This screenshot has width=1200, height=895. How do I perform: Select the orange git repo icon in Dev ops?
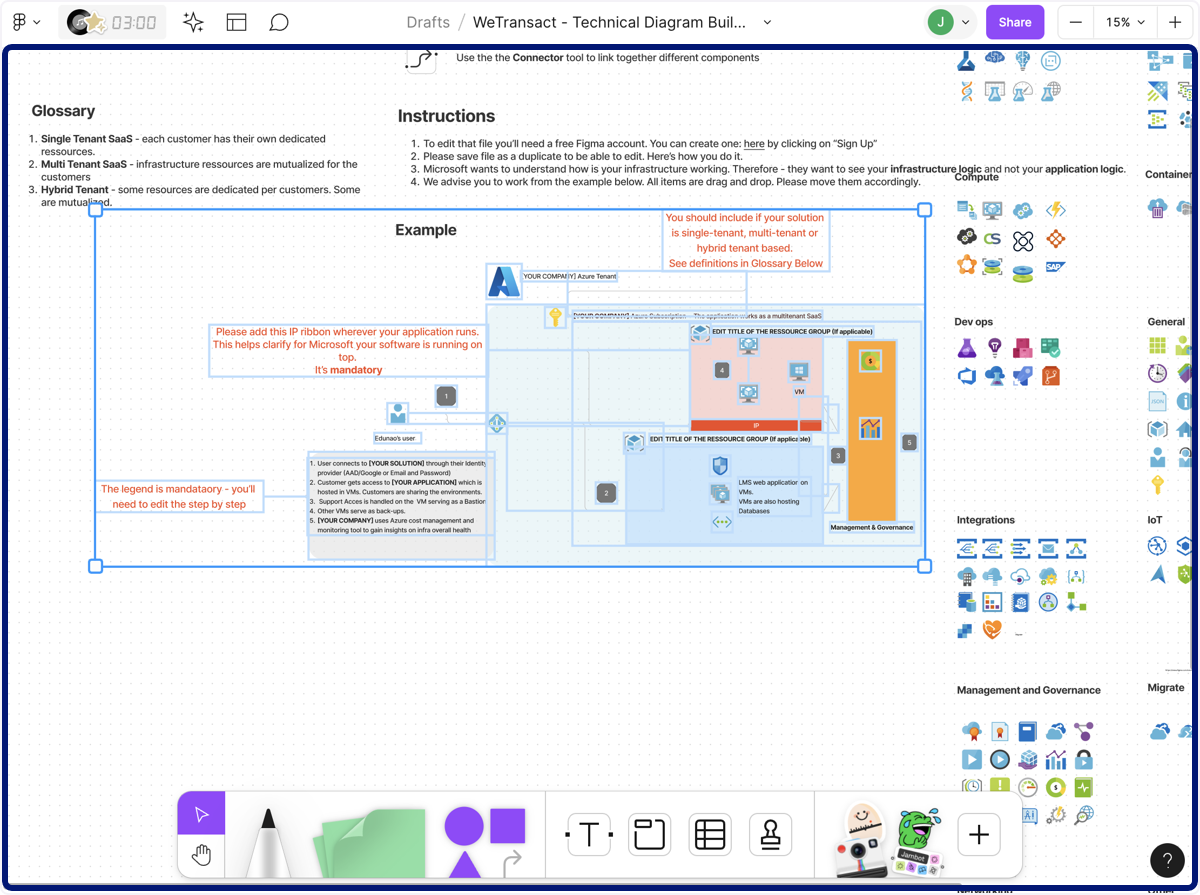tap(1051, 376)
